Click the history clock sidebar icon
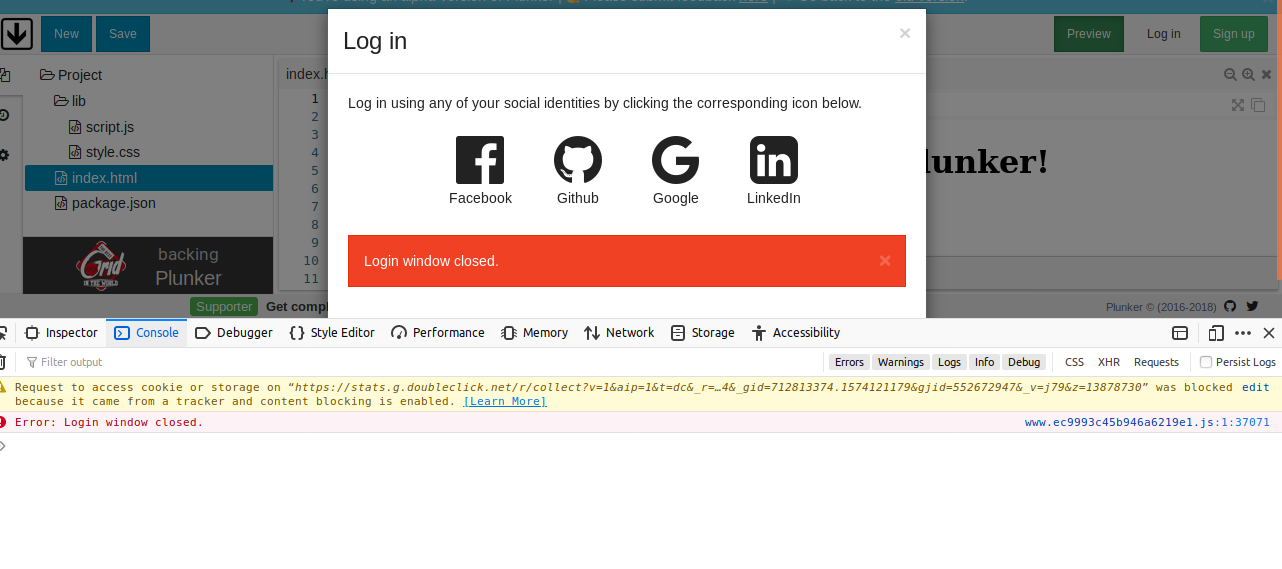Viewport: 1282px width, 569px height. point(4,115)
